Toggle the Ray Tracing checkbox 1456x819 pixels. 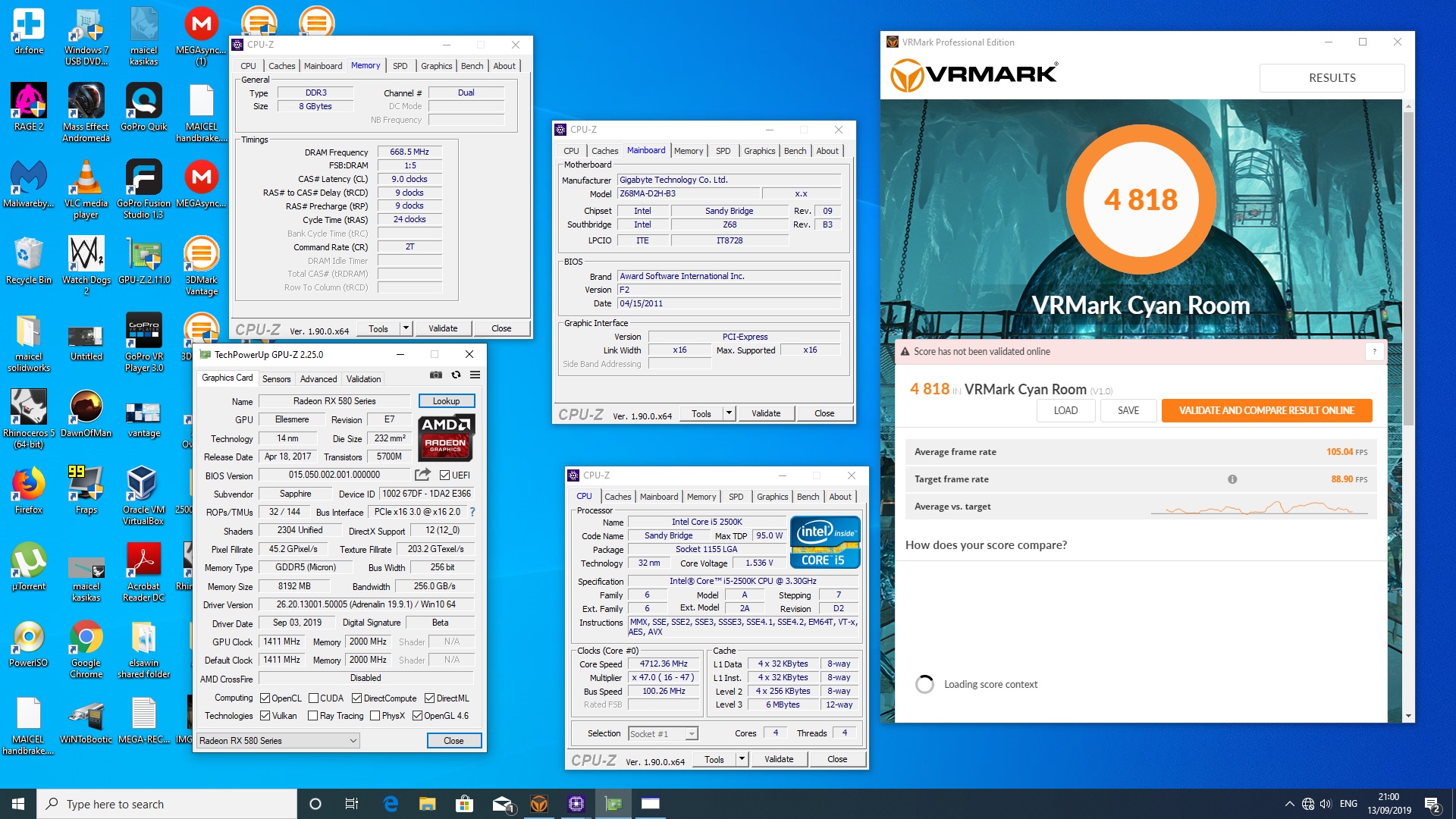(x=313, y=716)
